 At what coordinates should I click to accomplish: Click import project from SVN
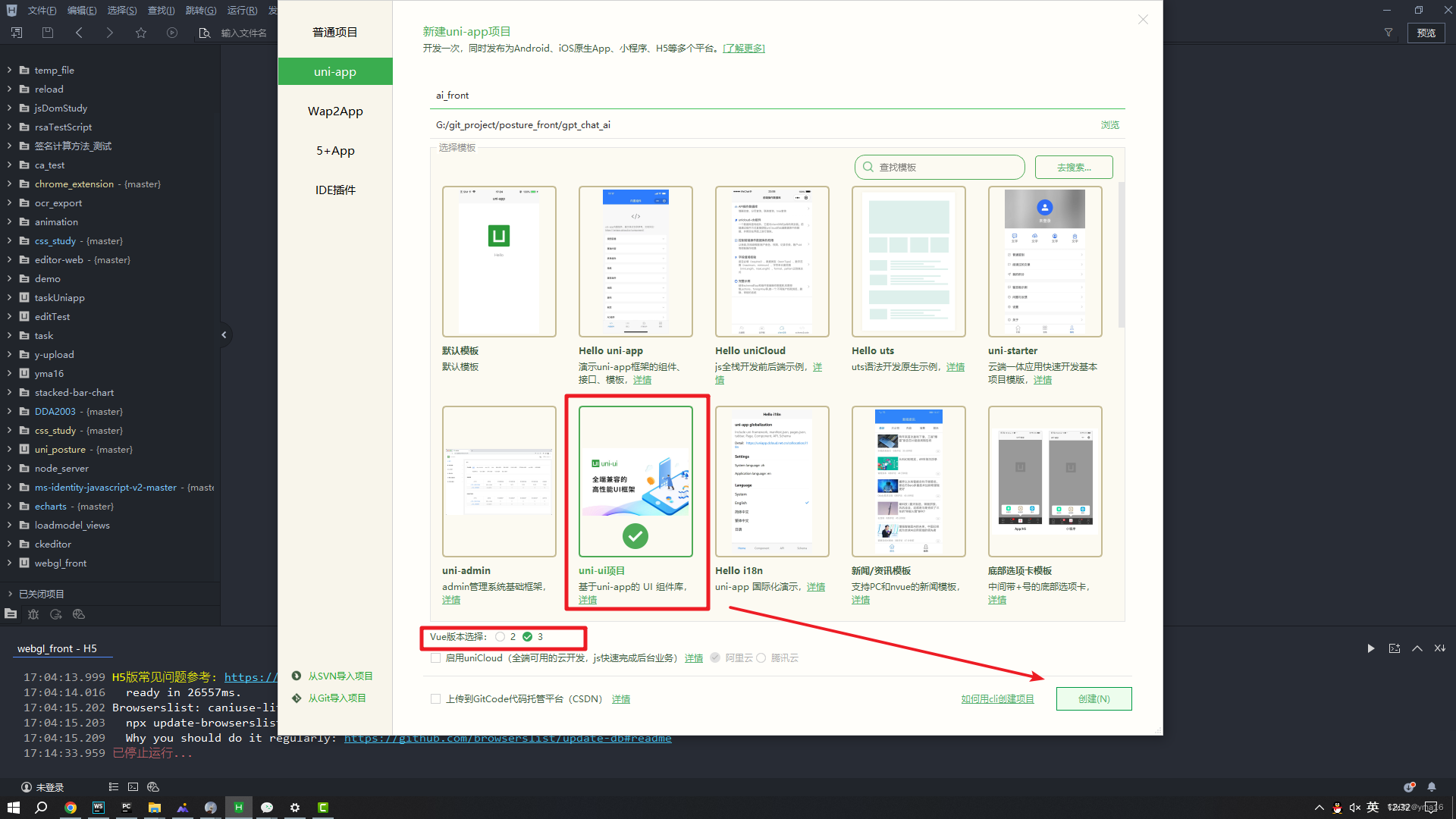(340, 676)
